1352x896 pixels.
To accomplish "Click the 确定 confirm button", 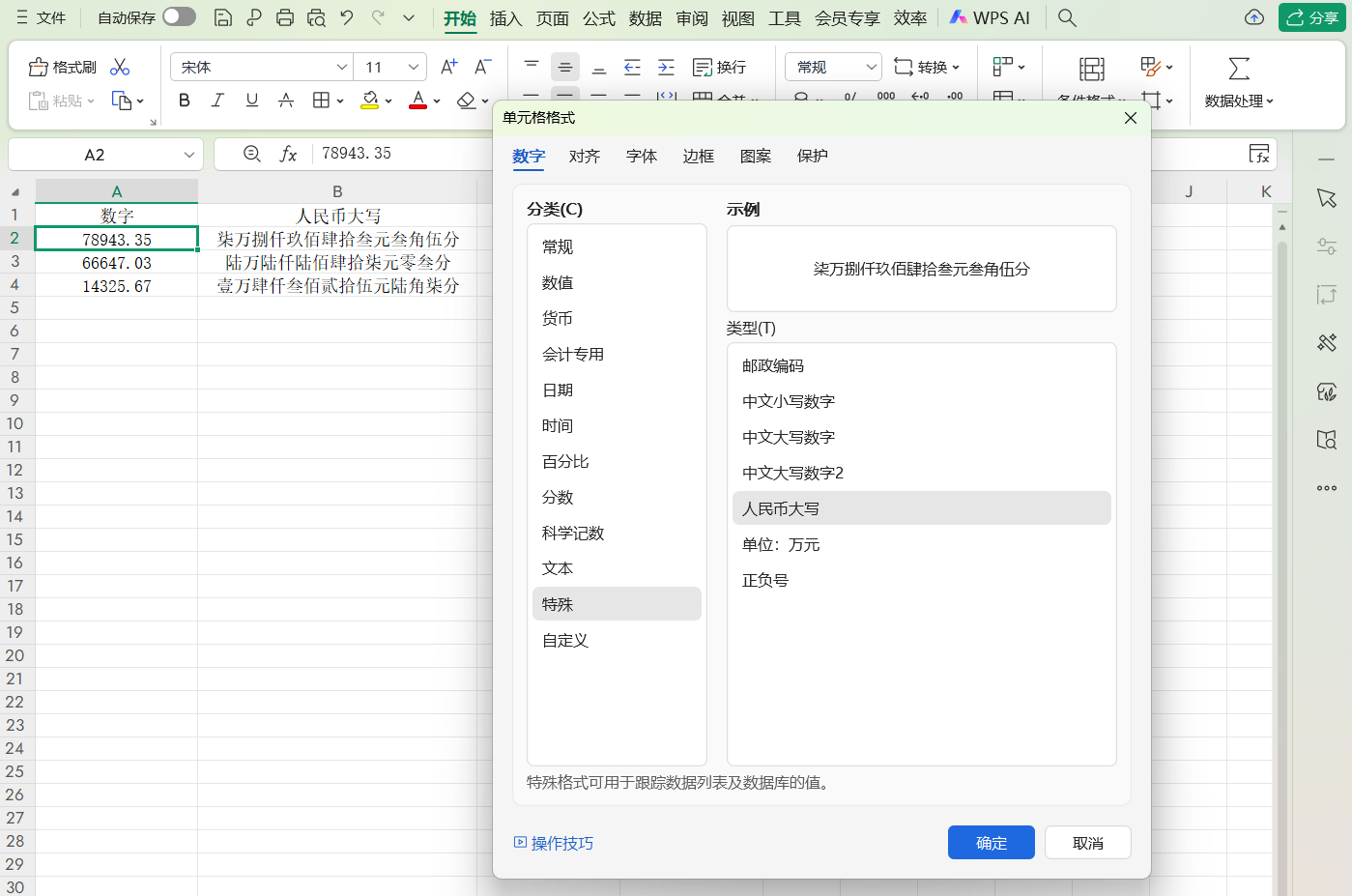I will point(991,842).
